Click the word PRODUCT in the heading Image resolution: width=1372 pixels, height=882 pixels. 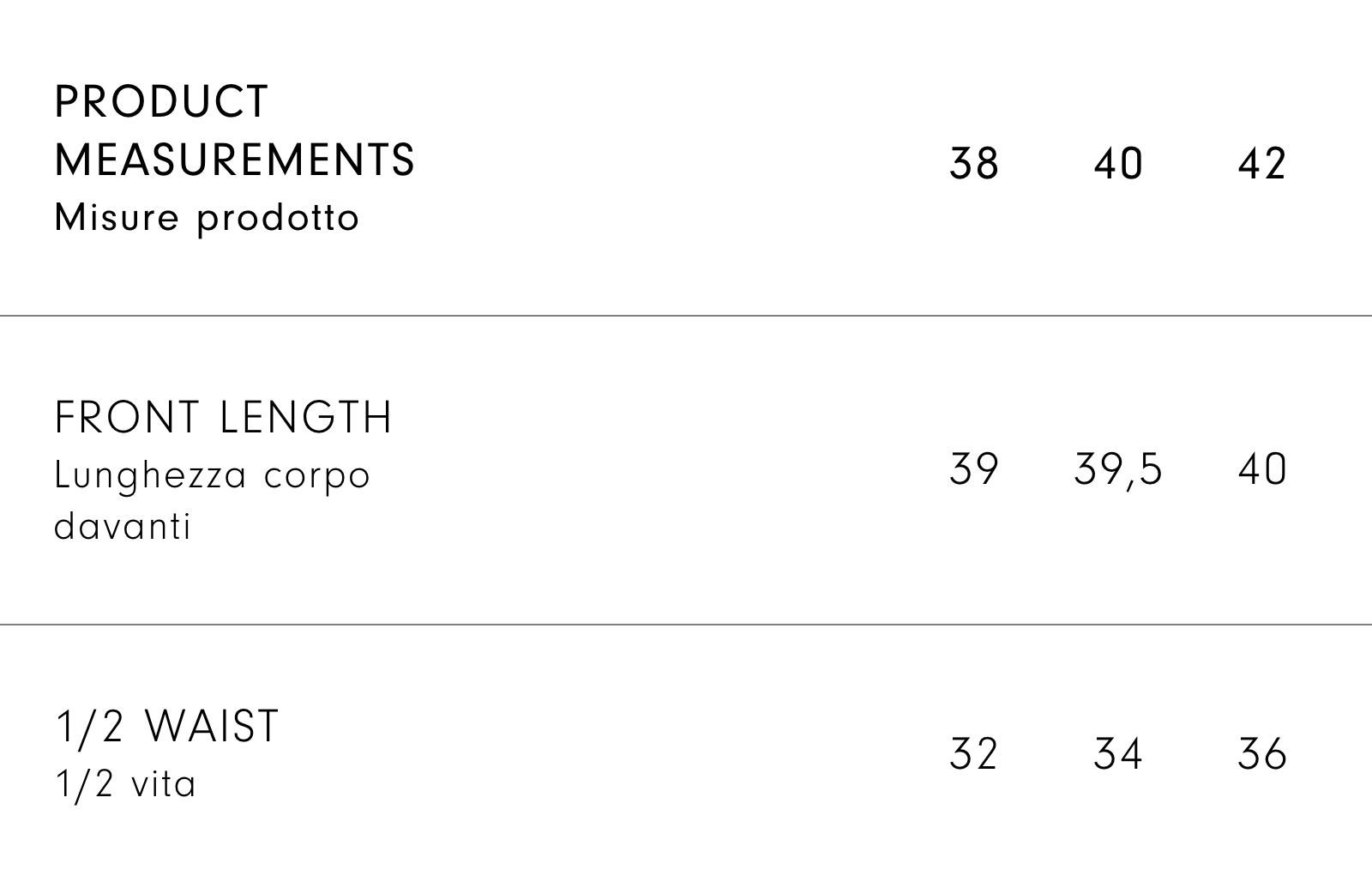(x=162, y=102)
